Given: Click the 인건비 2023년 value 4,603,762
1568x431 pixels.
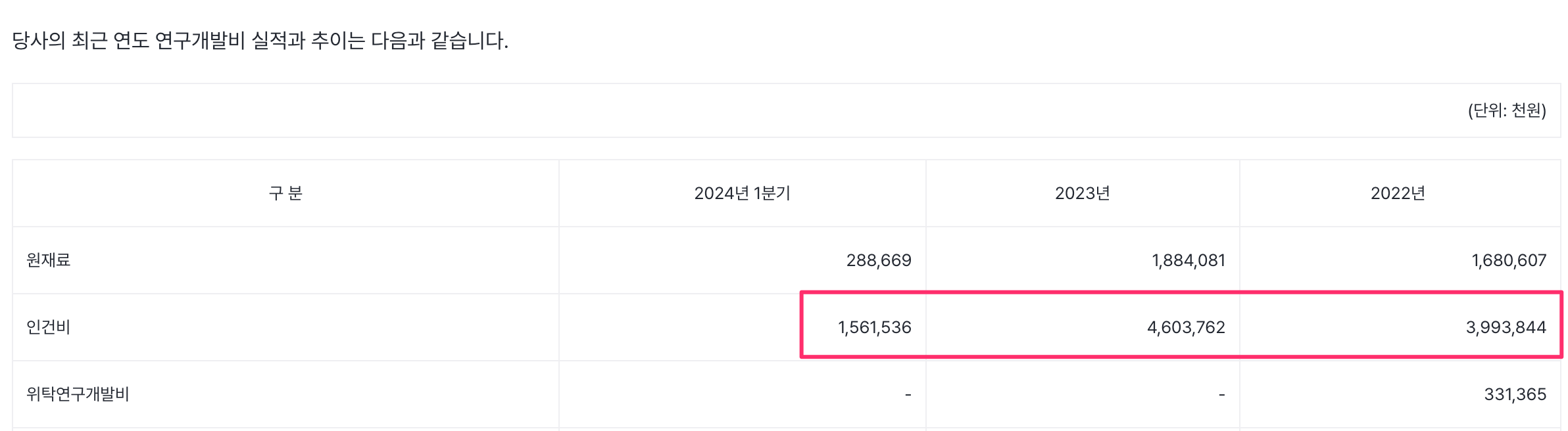Looking at the screenshot, I should 1186,327.
